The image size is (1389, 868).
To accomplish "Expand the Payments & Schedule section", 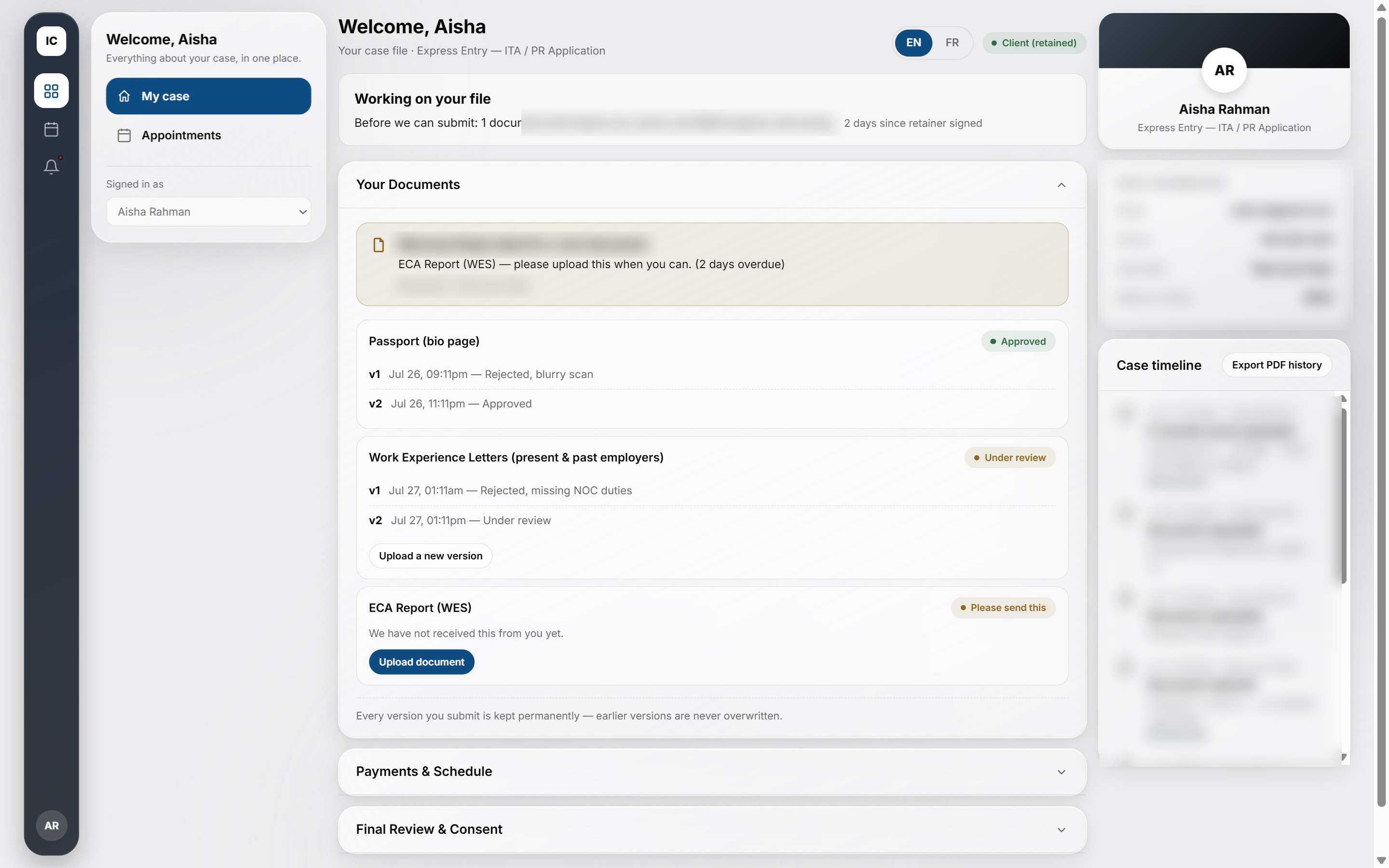I will (1061, 772).
